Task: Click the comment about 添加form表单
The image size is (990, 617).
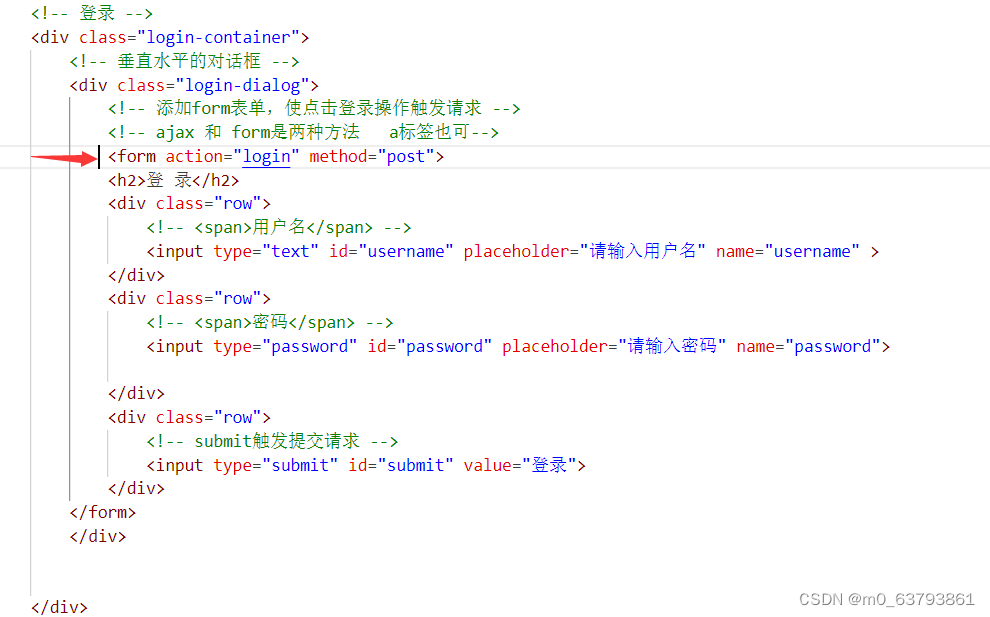Action: click(314, 109)
